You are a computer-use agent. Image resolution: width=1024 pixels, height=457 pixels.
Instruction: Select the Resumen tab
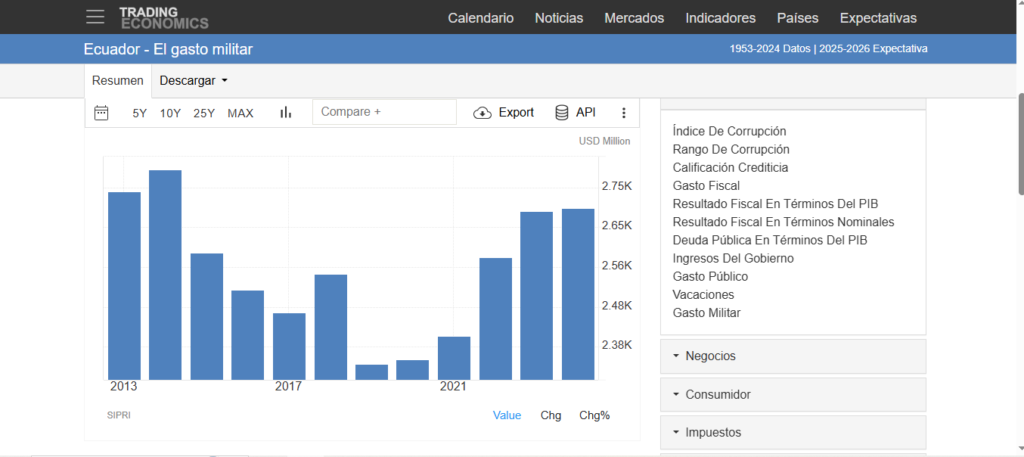click(x=118, y=80)
